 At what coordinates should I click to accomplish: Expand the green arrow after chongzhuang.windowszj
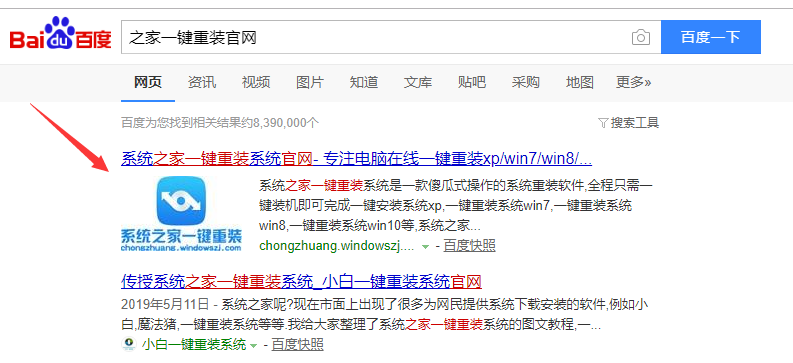point(426,247)
